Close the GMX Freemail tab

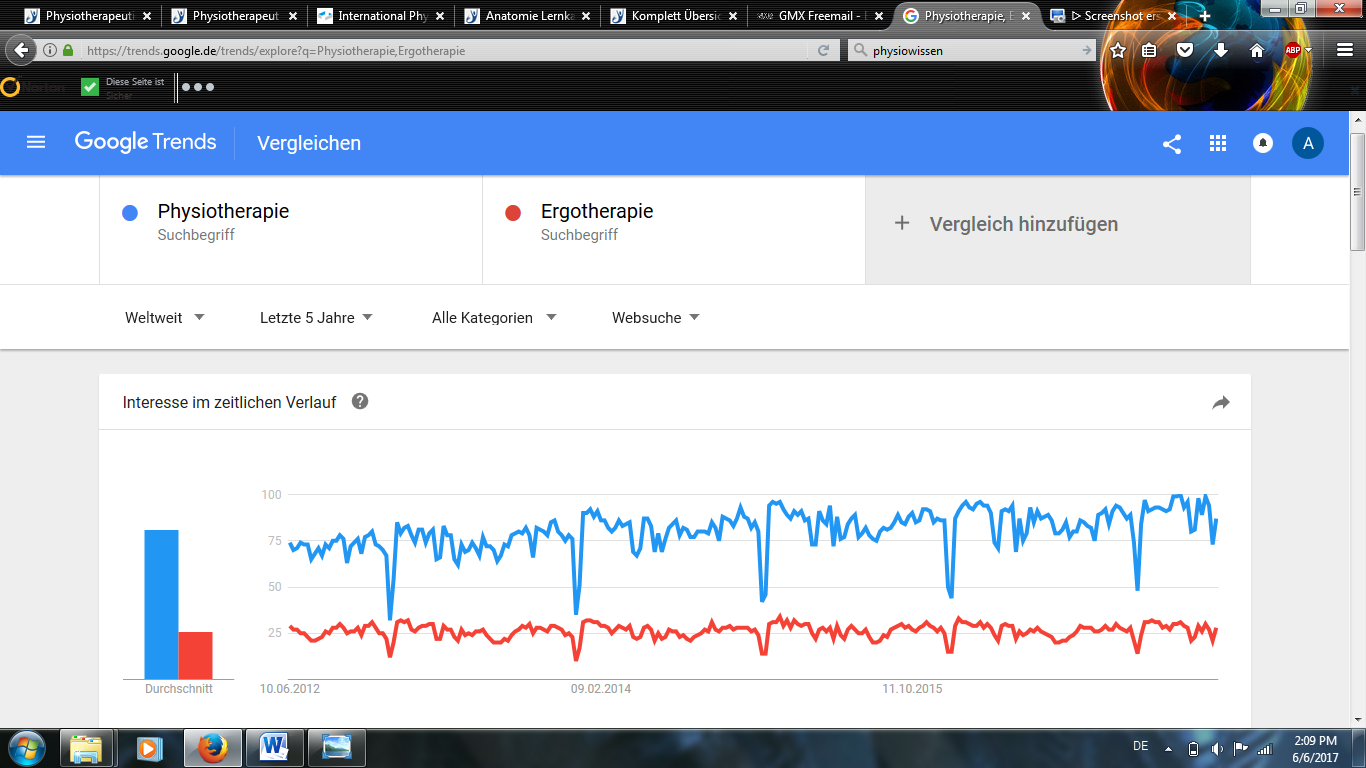[x=877, y=16]
